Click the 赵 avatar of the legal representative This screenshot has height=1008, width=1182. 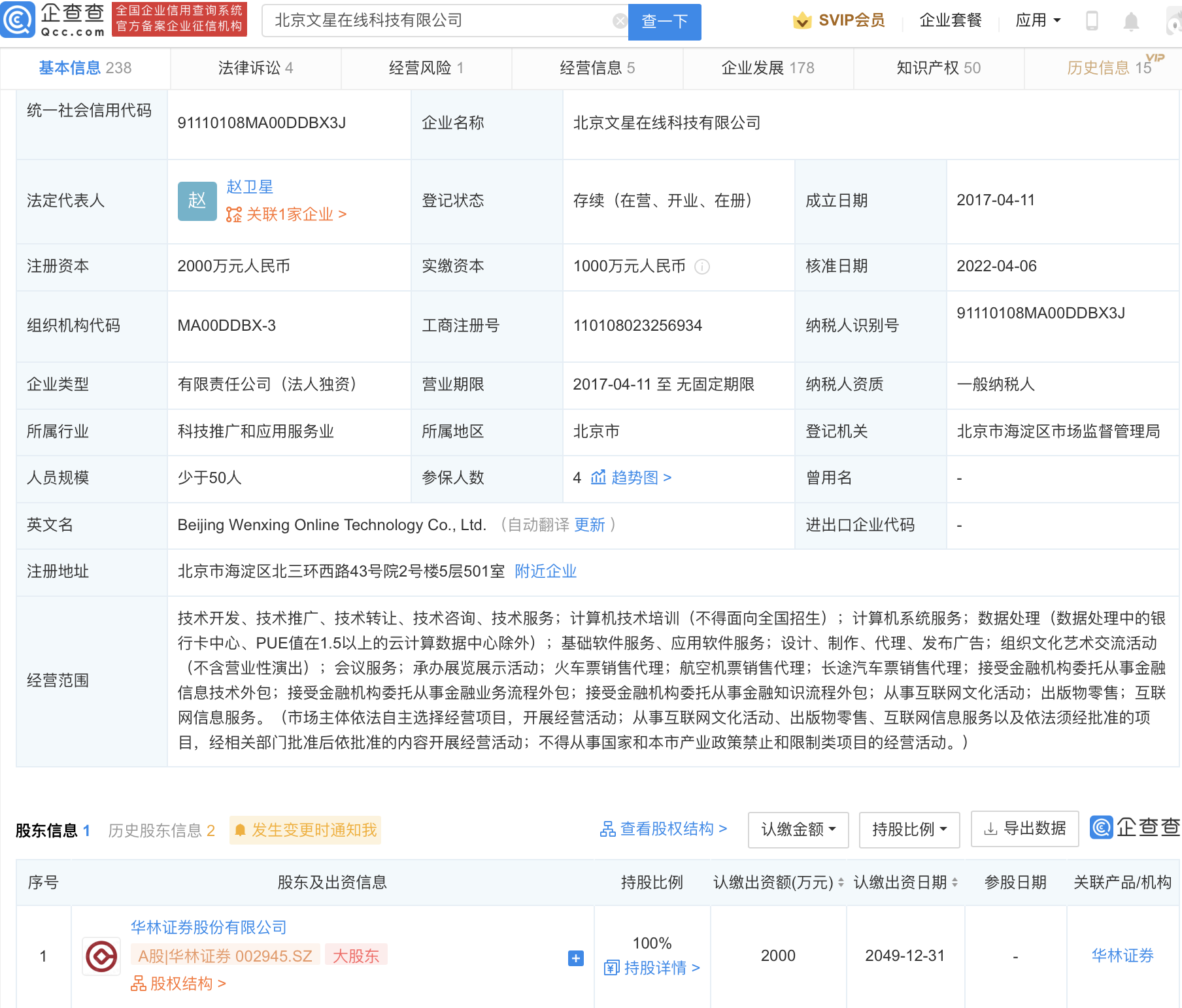(x=197, y=201)
